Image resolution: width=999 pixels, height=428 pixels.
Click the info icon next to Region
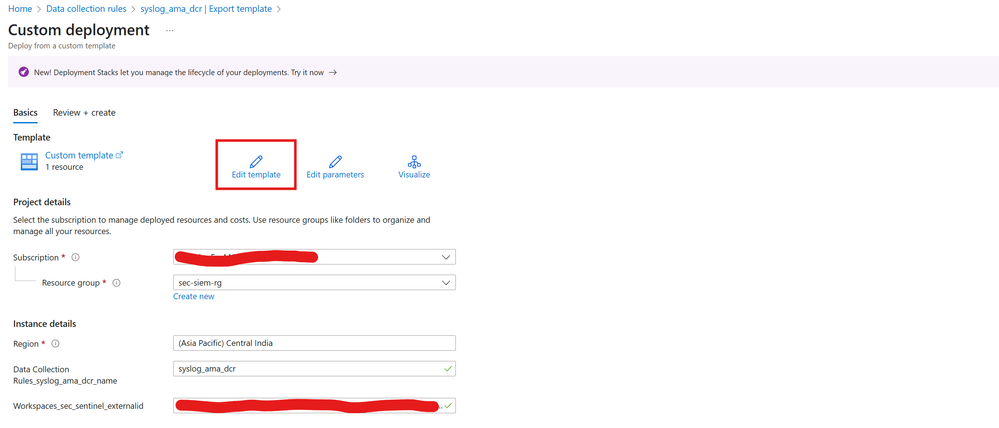(55, 343)
